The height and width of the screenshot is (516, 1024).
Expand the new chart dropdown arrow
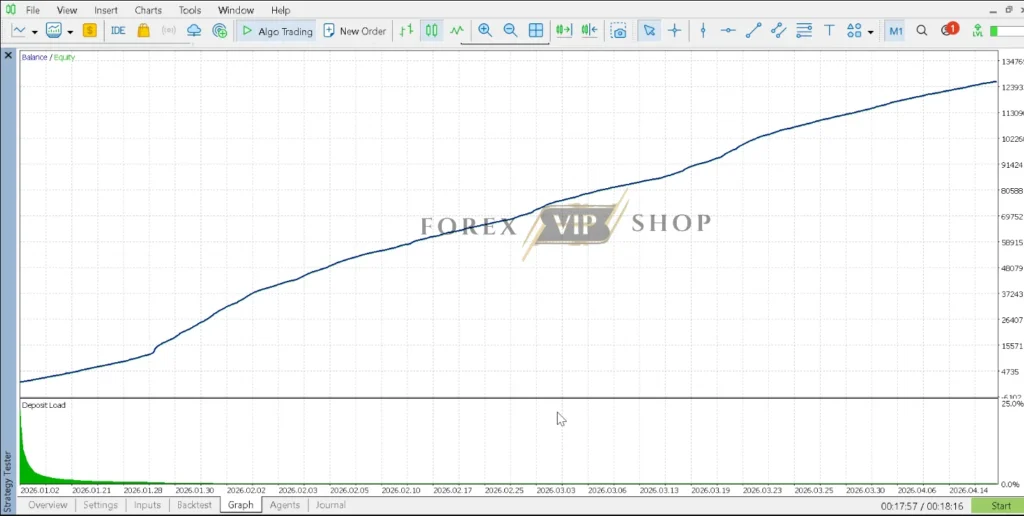[35, 31]
